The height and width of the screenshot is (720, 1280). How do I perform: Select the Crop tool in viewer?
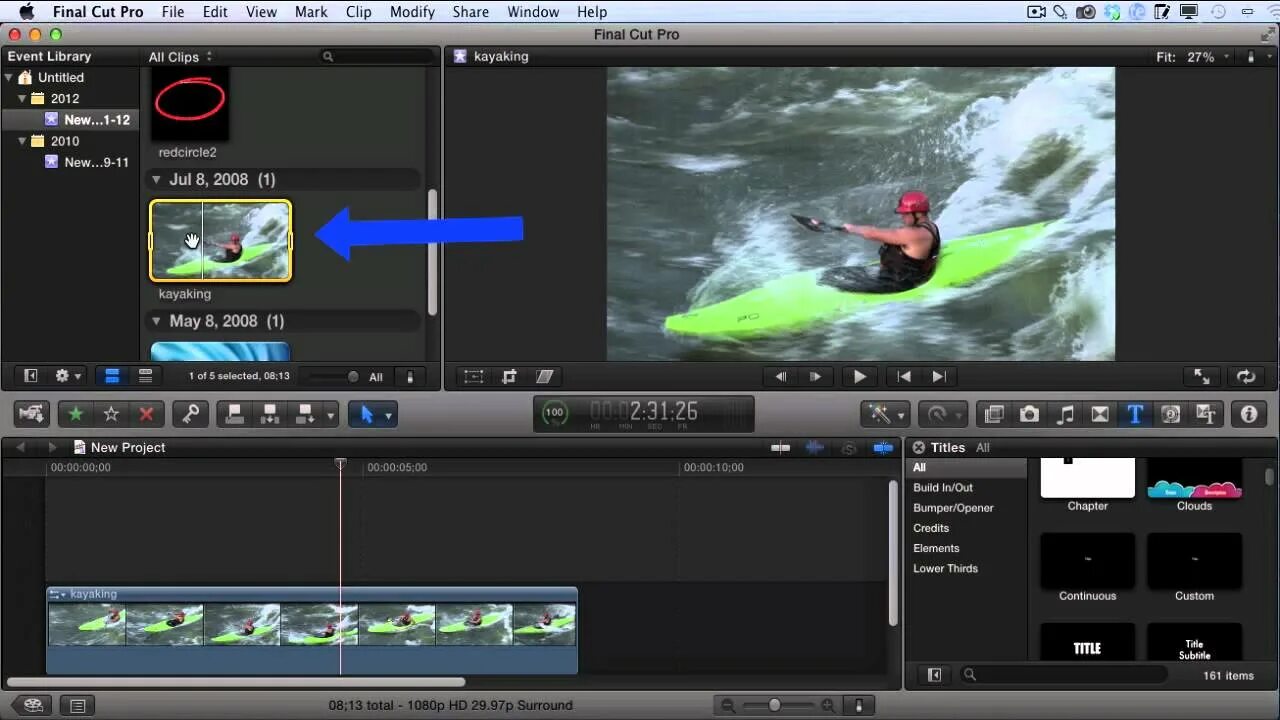(509, 377)
